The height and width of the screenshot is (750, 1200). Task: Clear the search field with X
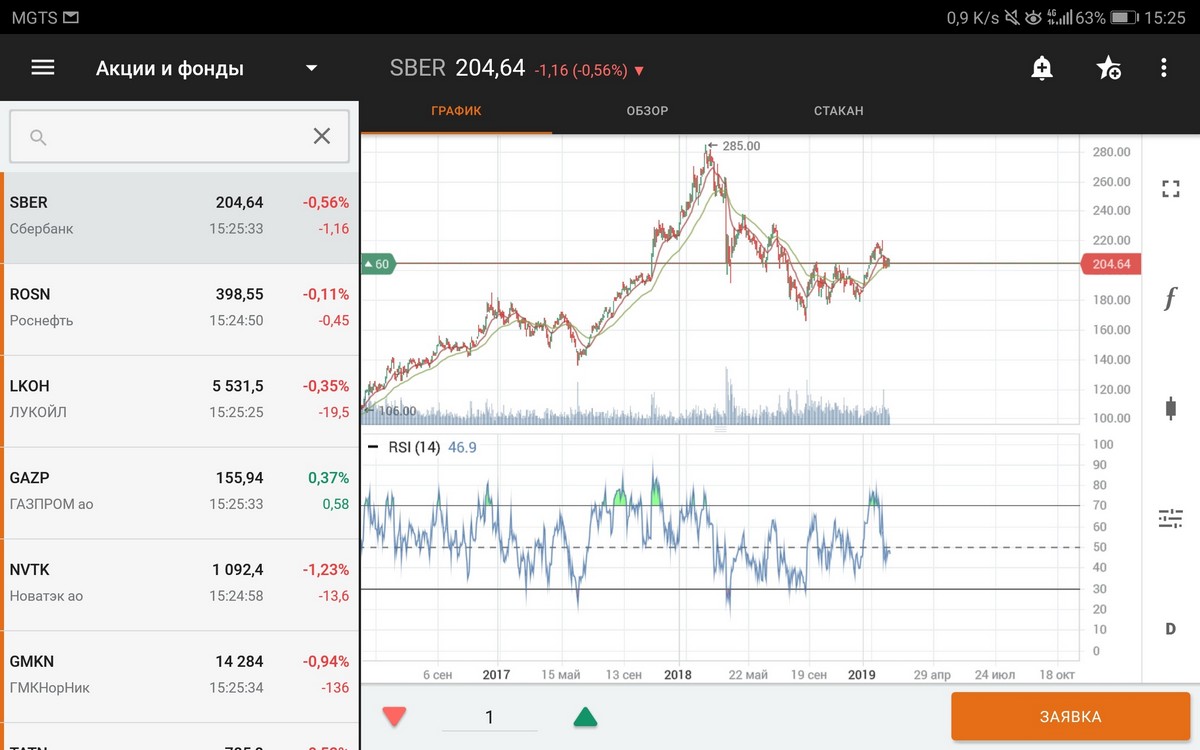point(321,137)
